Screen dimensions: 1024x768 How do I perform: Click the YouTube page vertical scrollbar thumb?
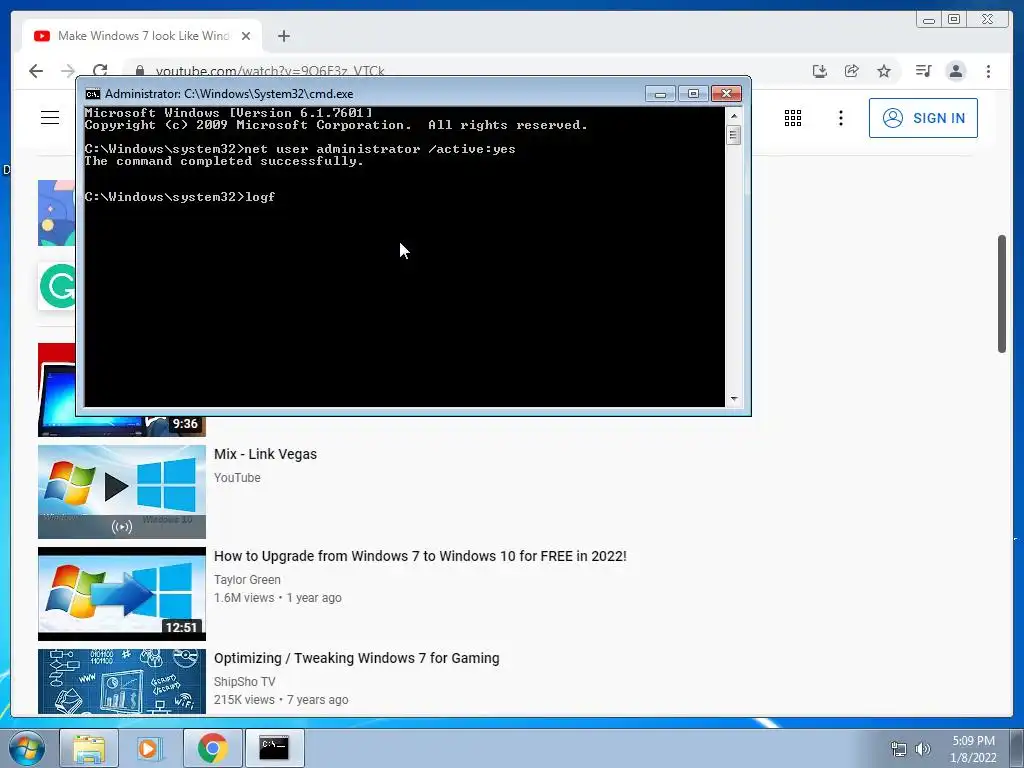point(1002,293)
